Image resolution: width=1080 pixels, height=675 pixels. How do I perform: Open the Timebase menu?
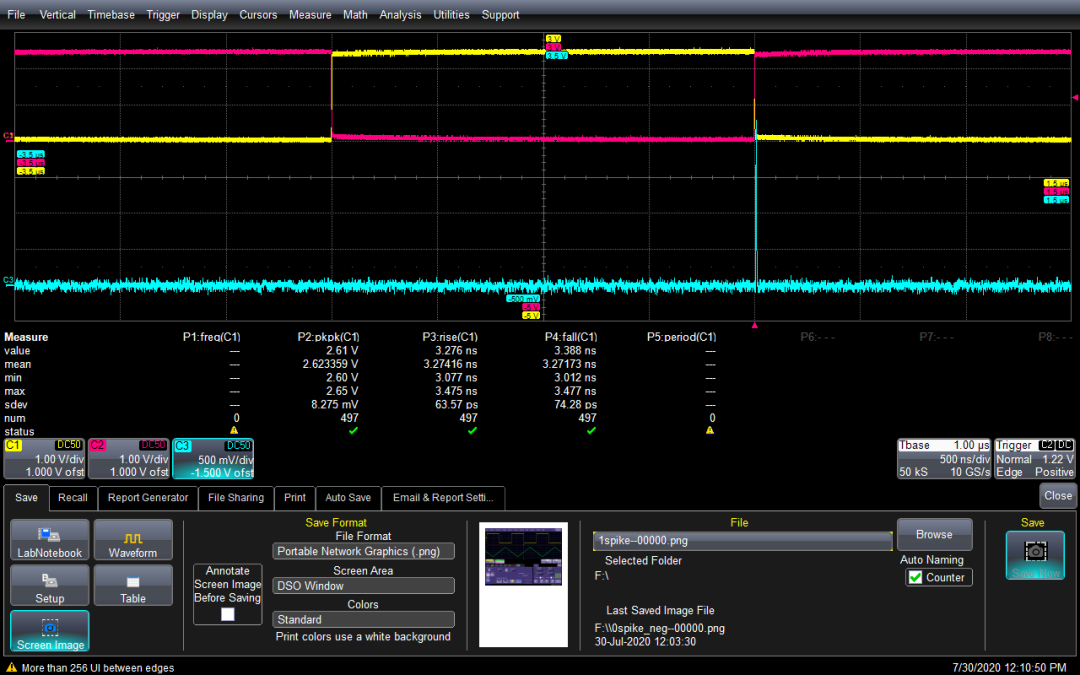click(112, 15)
